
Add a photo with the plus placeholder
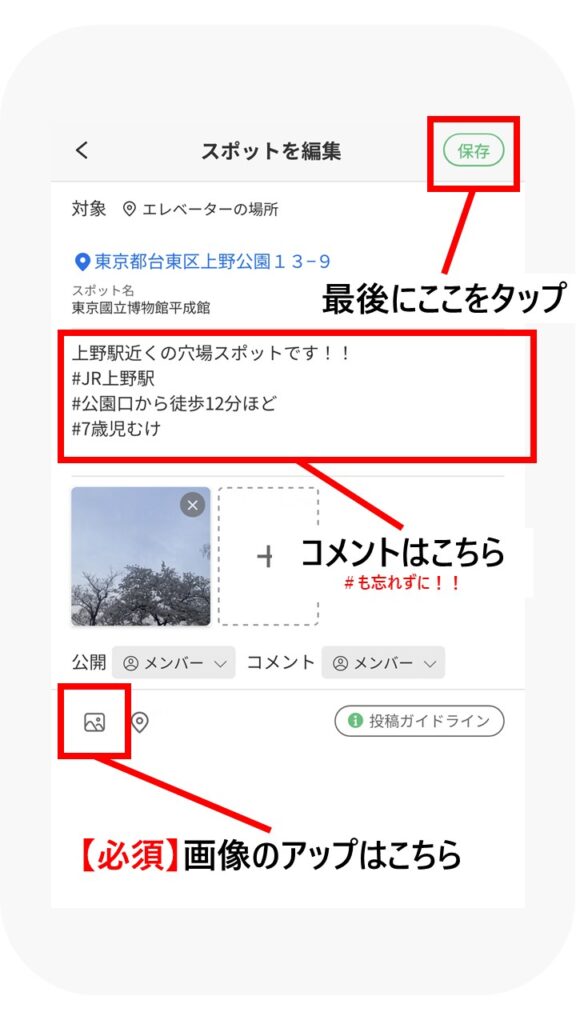268,556
